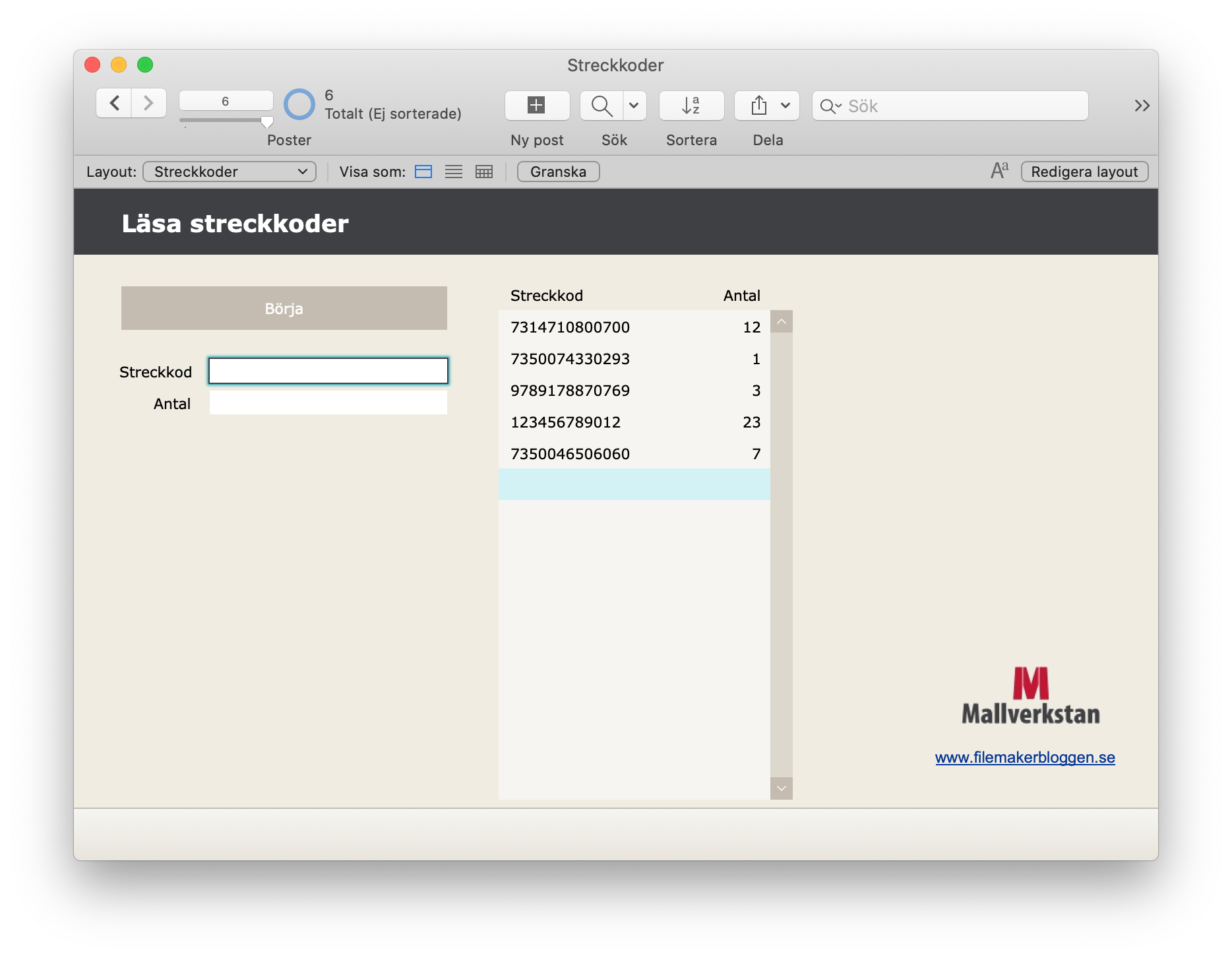
Task: Click the text formatting bar icon
Action: click(999, 171)
